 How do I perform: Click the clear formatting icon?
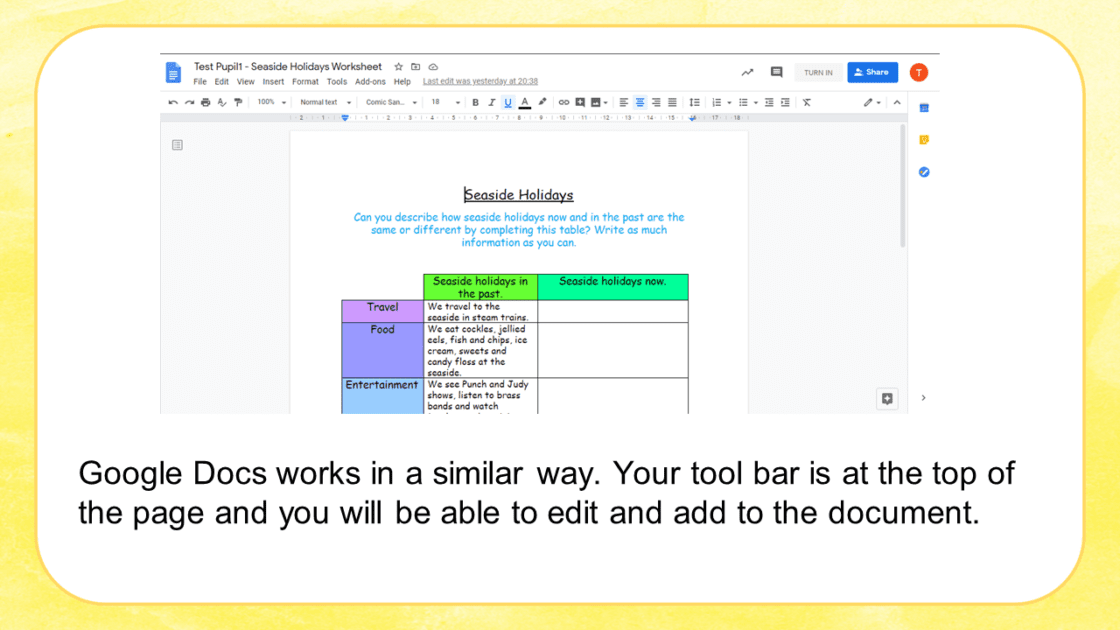[807, 102]
